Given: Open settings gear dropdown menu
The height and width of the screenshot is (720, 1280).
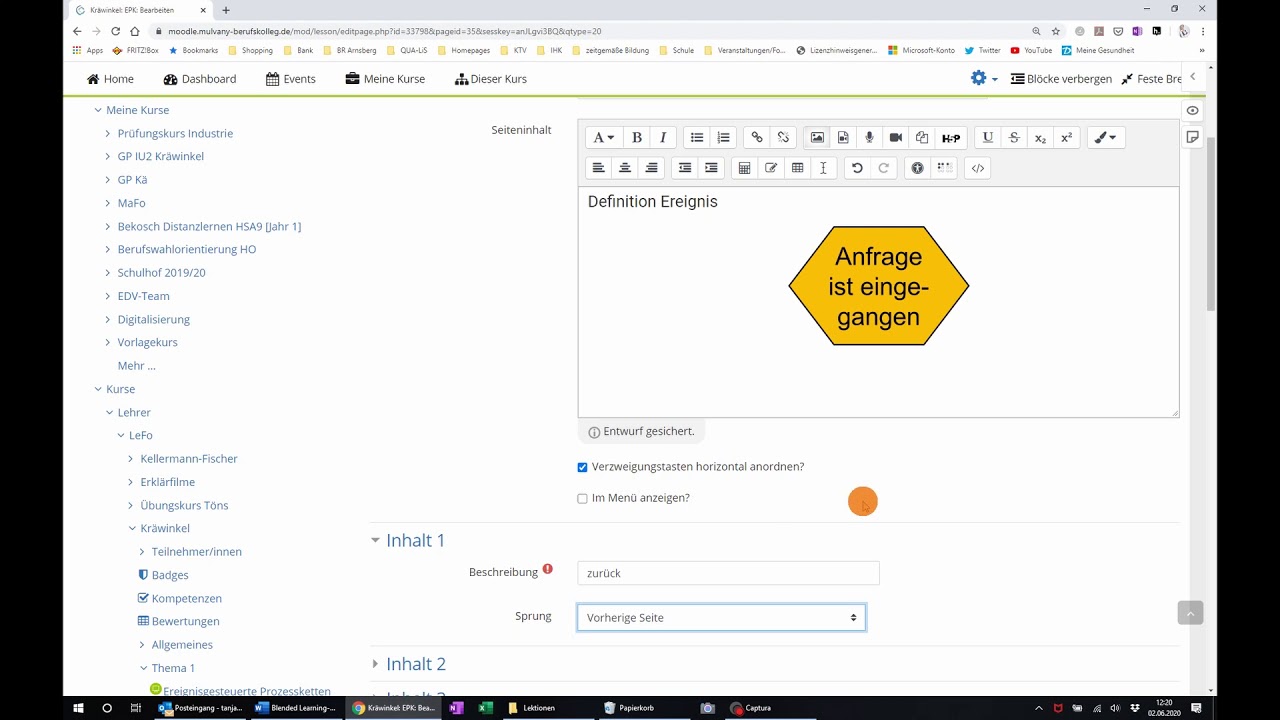Looking at the screenshot, I should point(984,78).
